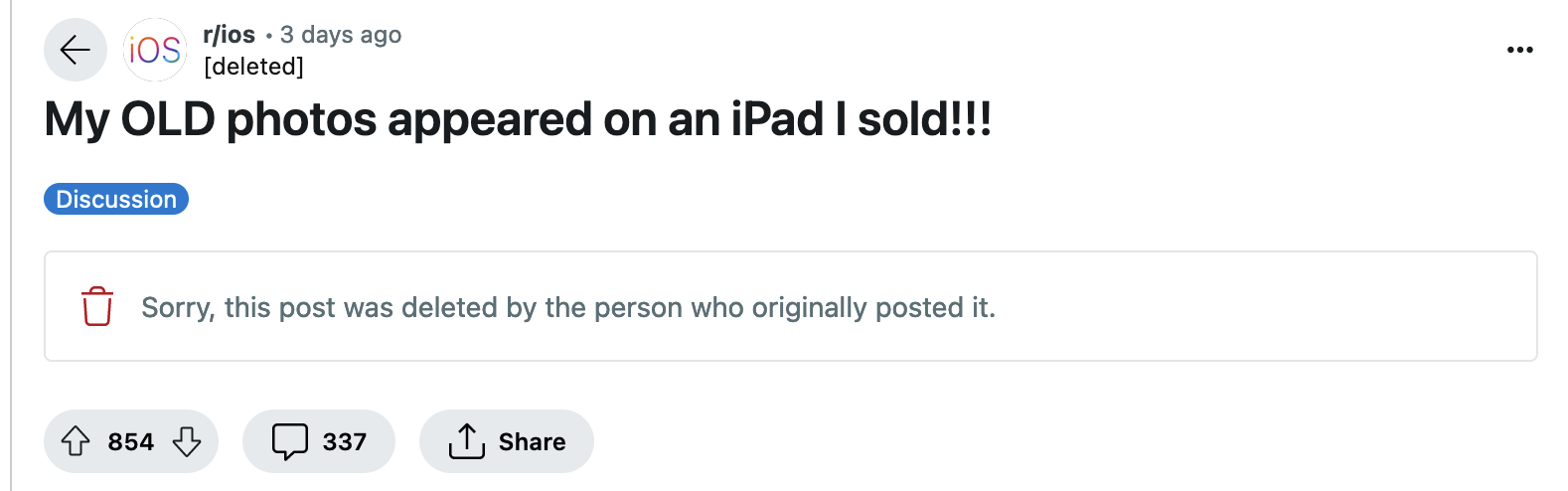The height and width of the screenshot is (491, 1568).
Task: Click the post title about OLD photos
Action: click(518, 120)
